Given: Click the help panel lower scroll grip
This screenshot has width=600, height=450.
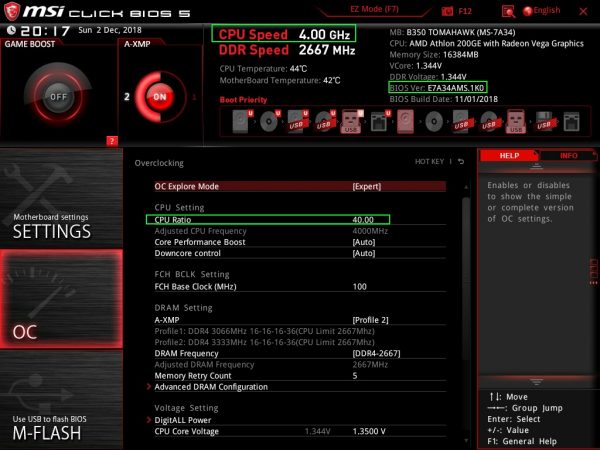Looking at the screenshot, I should 536,382.
